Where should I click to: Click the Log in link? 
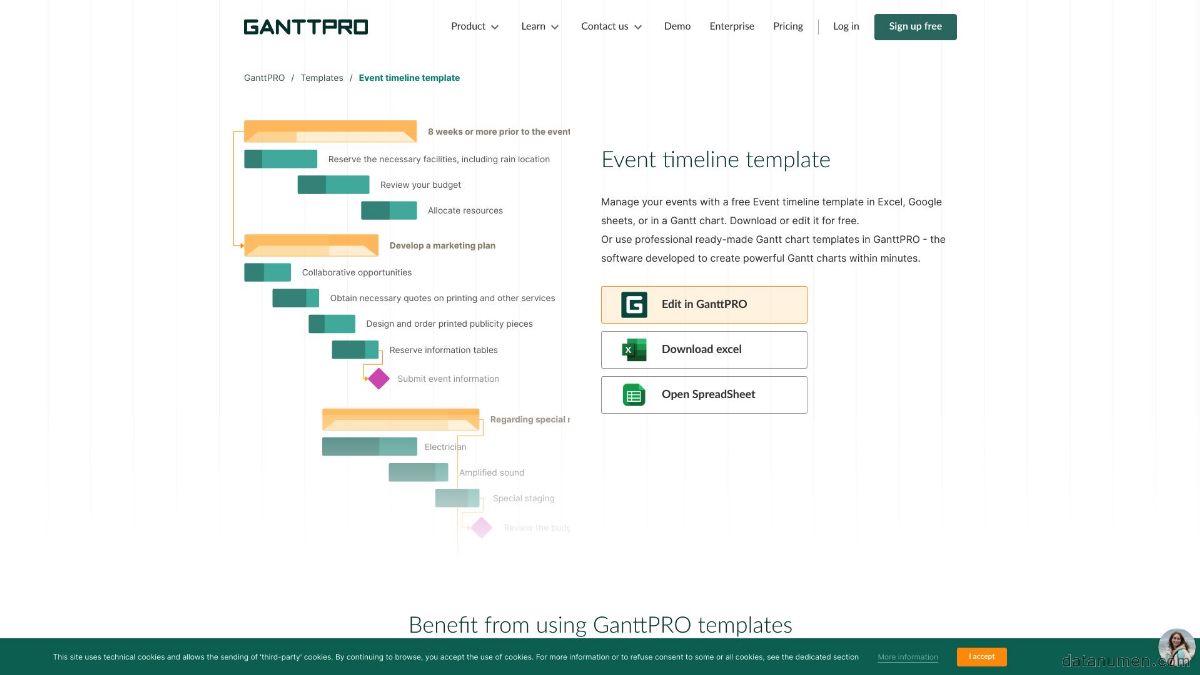coord(846,27)
